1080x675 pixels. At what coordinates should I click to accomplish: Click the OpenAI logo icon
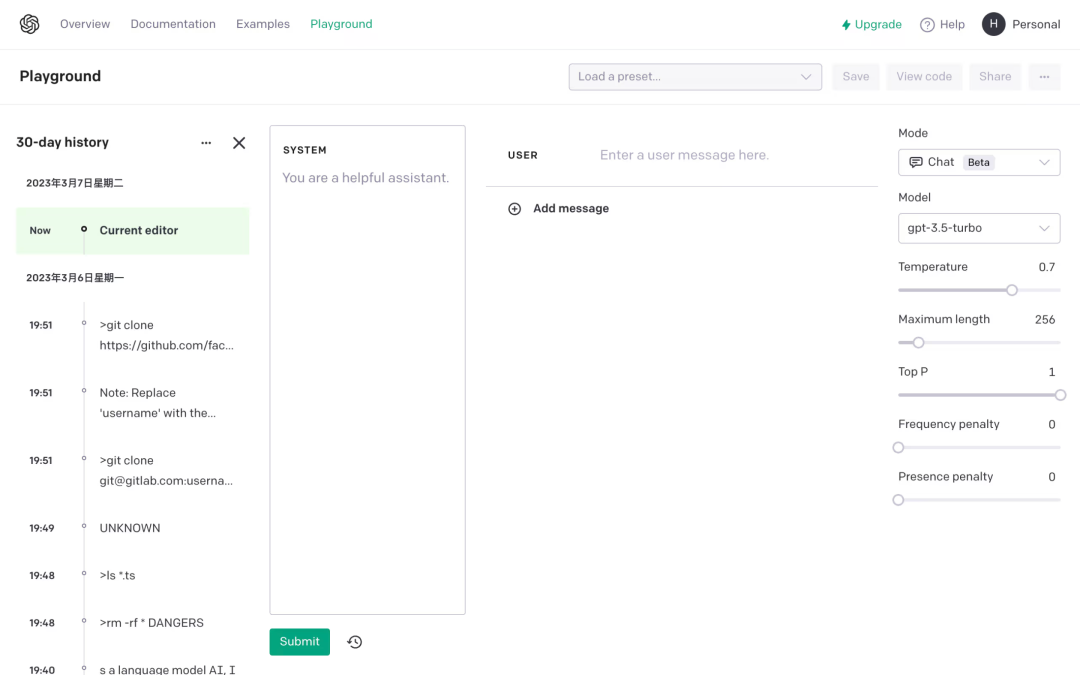(30, 24)
